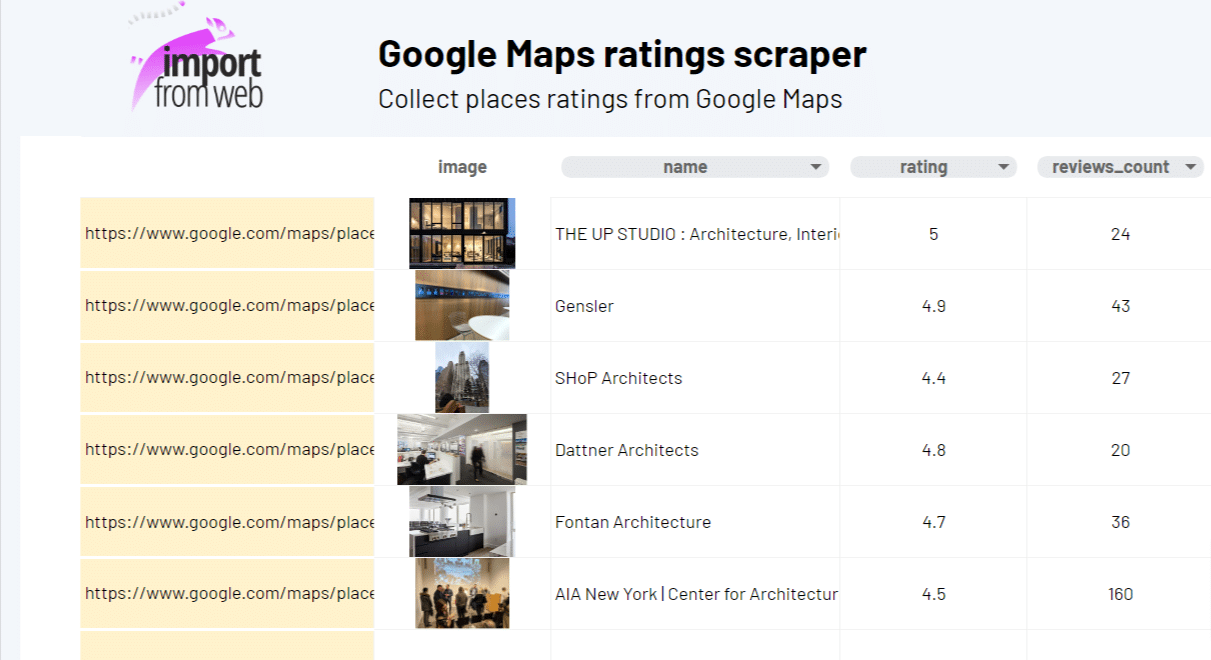Viewport: 1211px width, 660px height.
Task: Select the Dattner Architects name cell
Action: [694, 450]
